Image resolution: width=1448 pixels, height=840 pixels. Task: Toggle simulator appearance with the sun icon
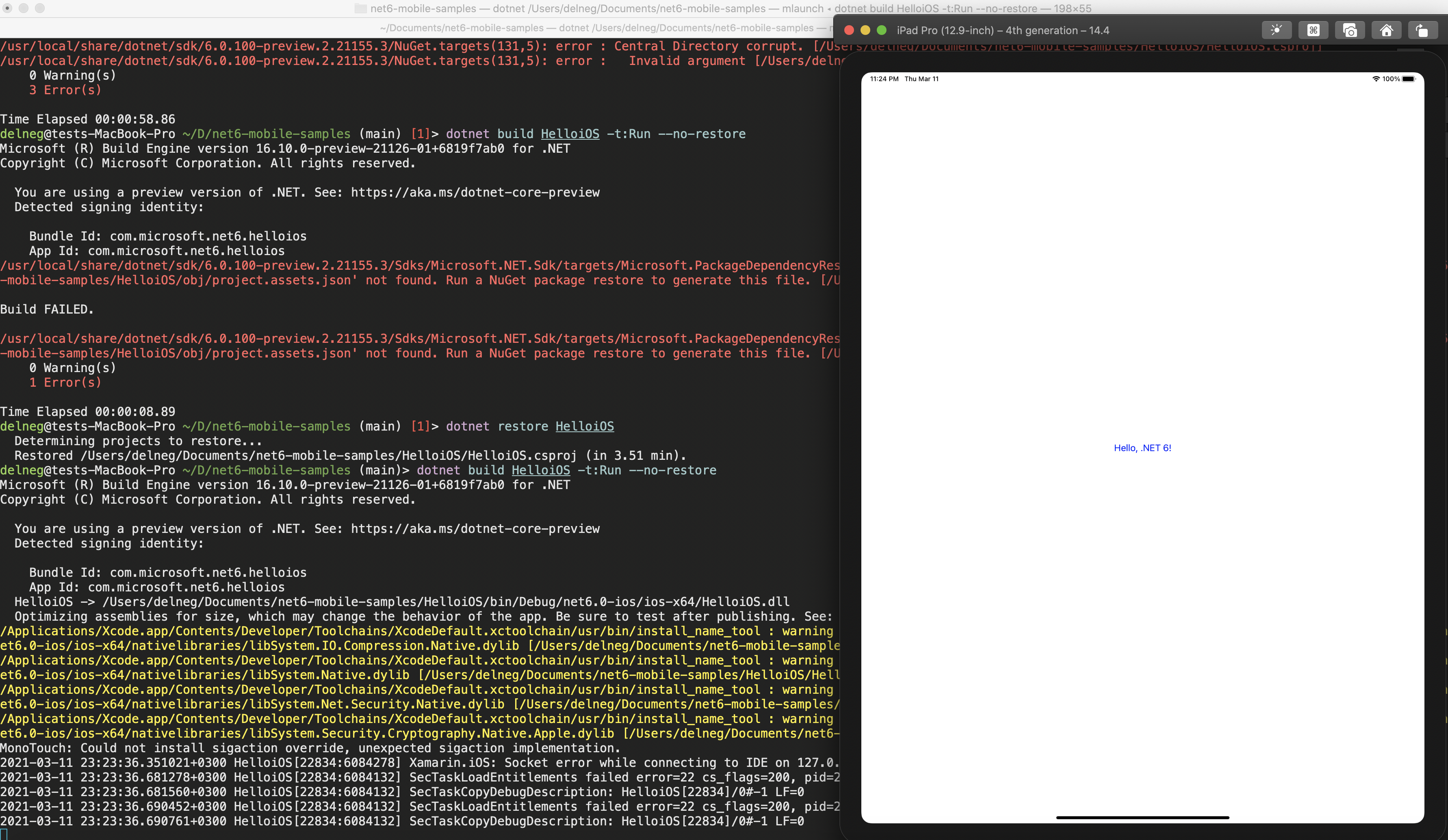pyautogui.click(x=1276, y=30)
